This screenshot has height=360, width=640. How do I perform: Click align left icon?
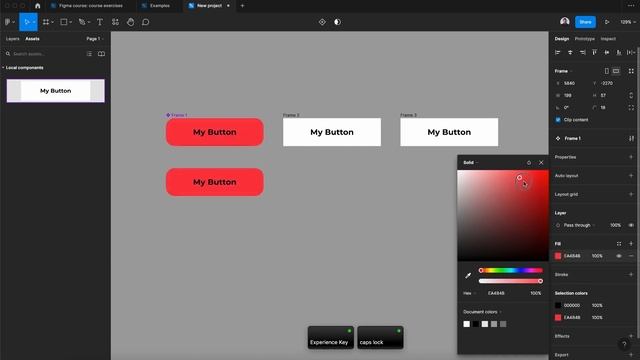point(558,52)
